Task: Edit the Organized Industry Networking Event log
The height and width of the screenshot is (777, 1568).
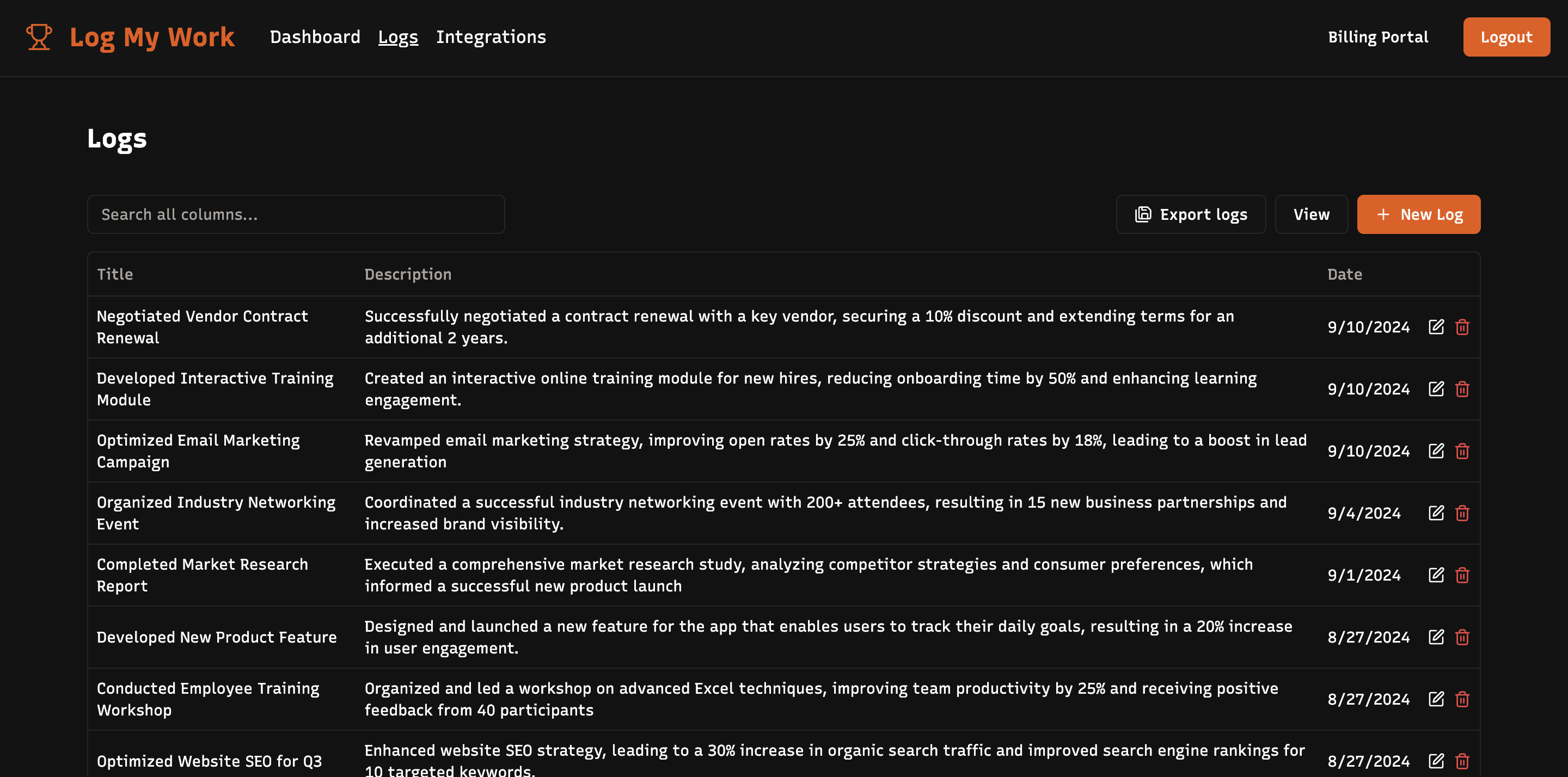Action: pyautogui.click(x=1436, y=513)
